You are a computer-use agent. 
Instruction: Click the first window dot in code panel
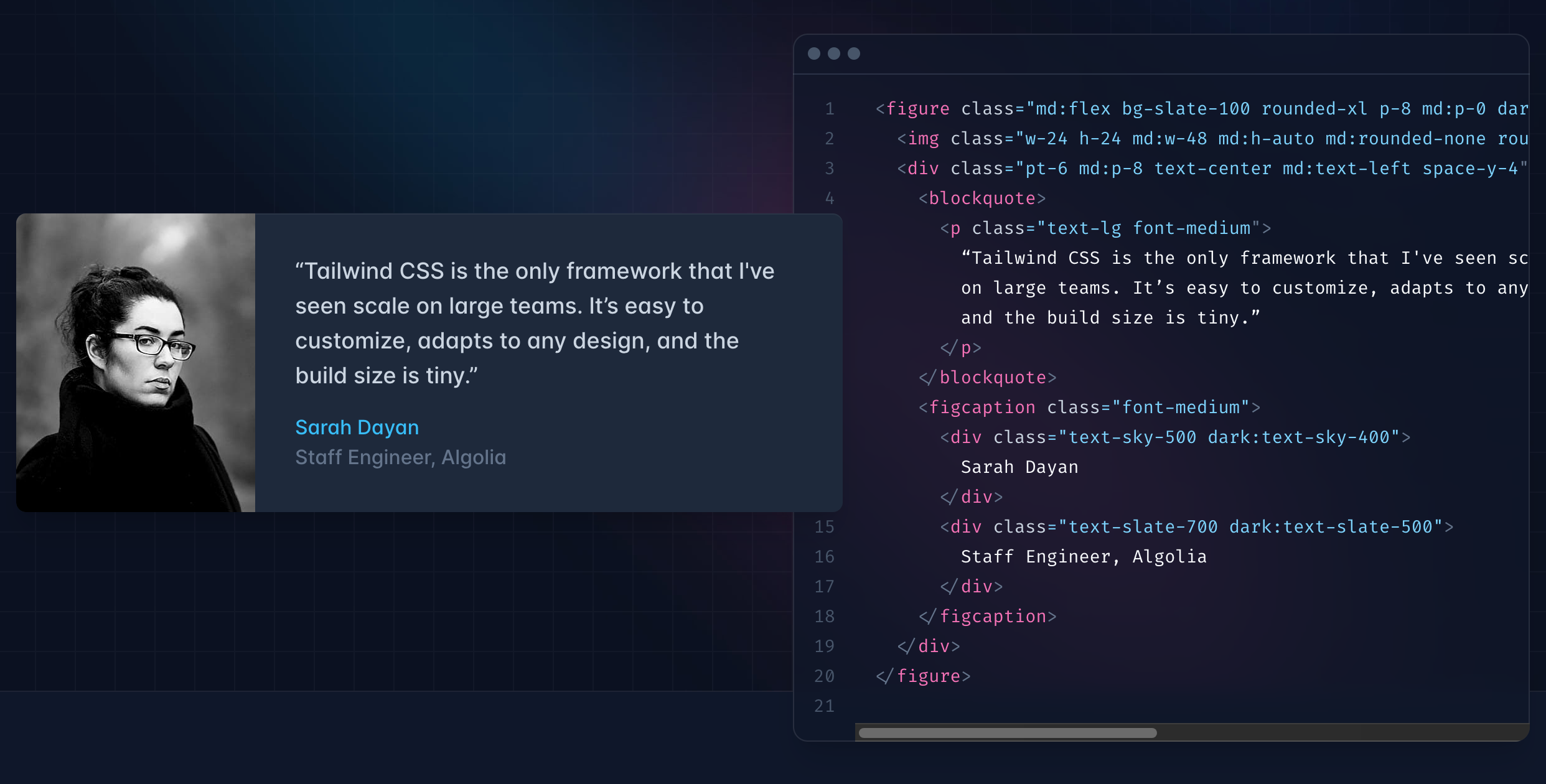click(x=813, y=54)
